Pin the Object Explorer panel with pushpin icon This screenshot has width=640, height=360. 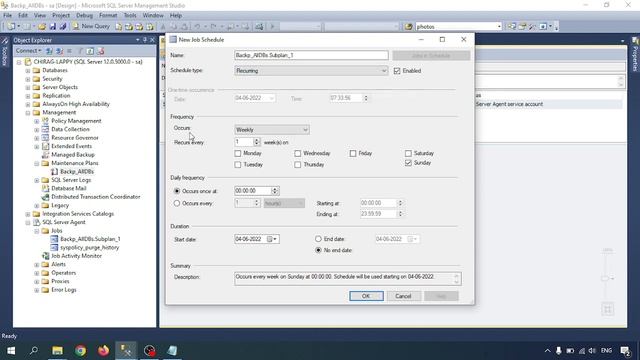click(x=145, y=40)
